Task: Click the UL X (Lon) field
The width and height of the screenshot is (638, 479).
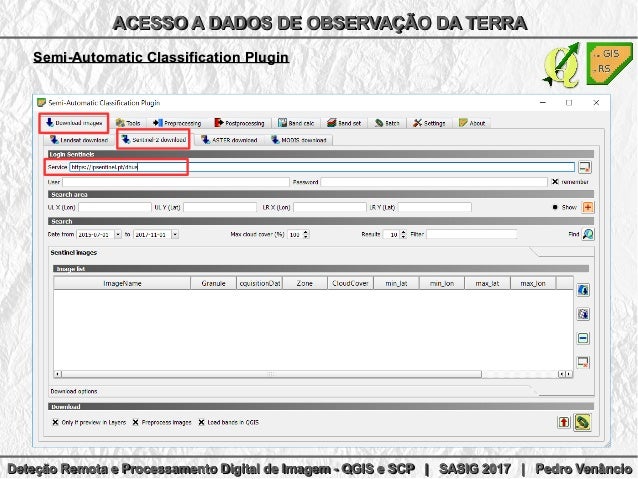Action: (x=115, y=208)
